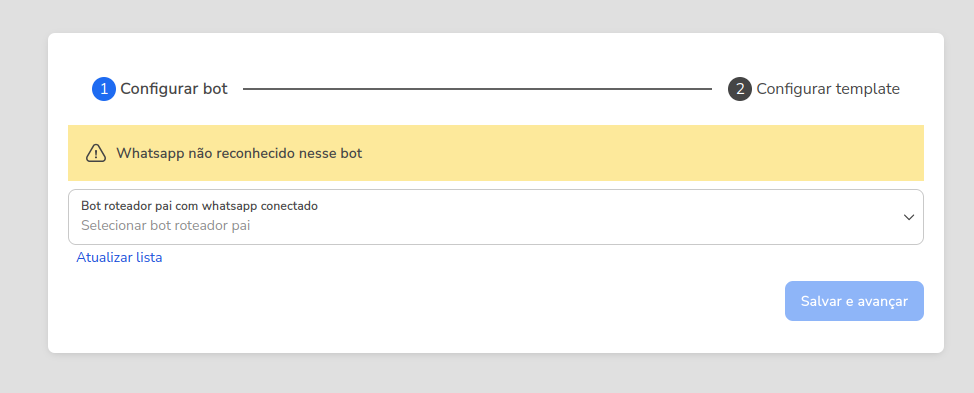974x393 pixels.
Task: Click the warning triangle icon
Action: (x=96, y=153)
